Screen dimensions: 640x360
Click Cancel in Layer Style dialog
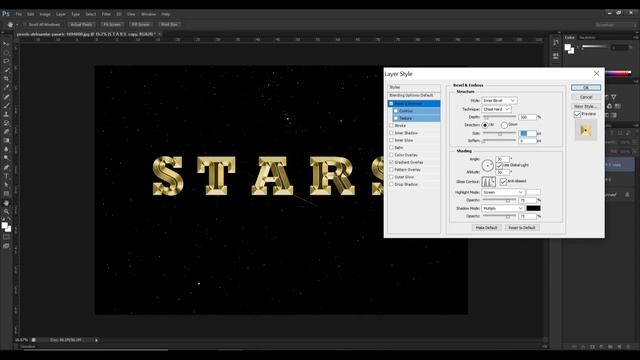(586, 97)
